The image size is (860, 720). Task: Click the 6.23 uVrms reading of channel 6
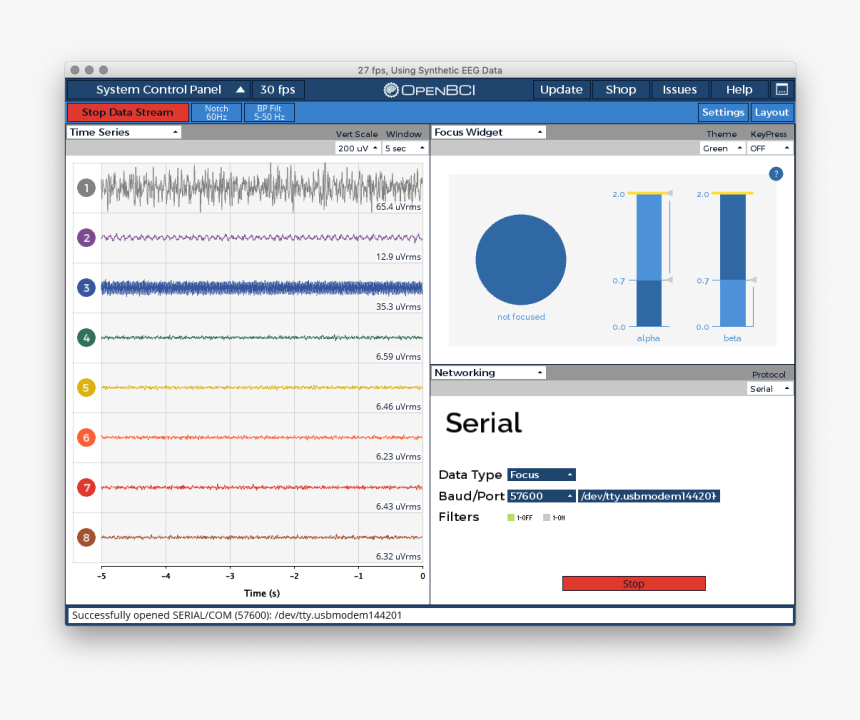(x=398, y=456)
